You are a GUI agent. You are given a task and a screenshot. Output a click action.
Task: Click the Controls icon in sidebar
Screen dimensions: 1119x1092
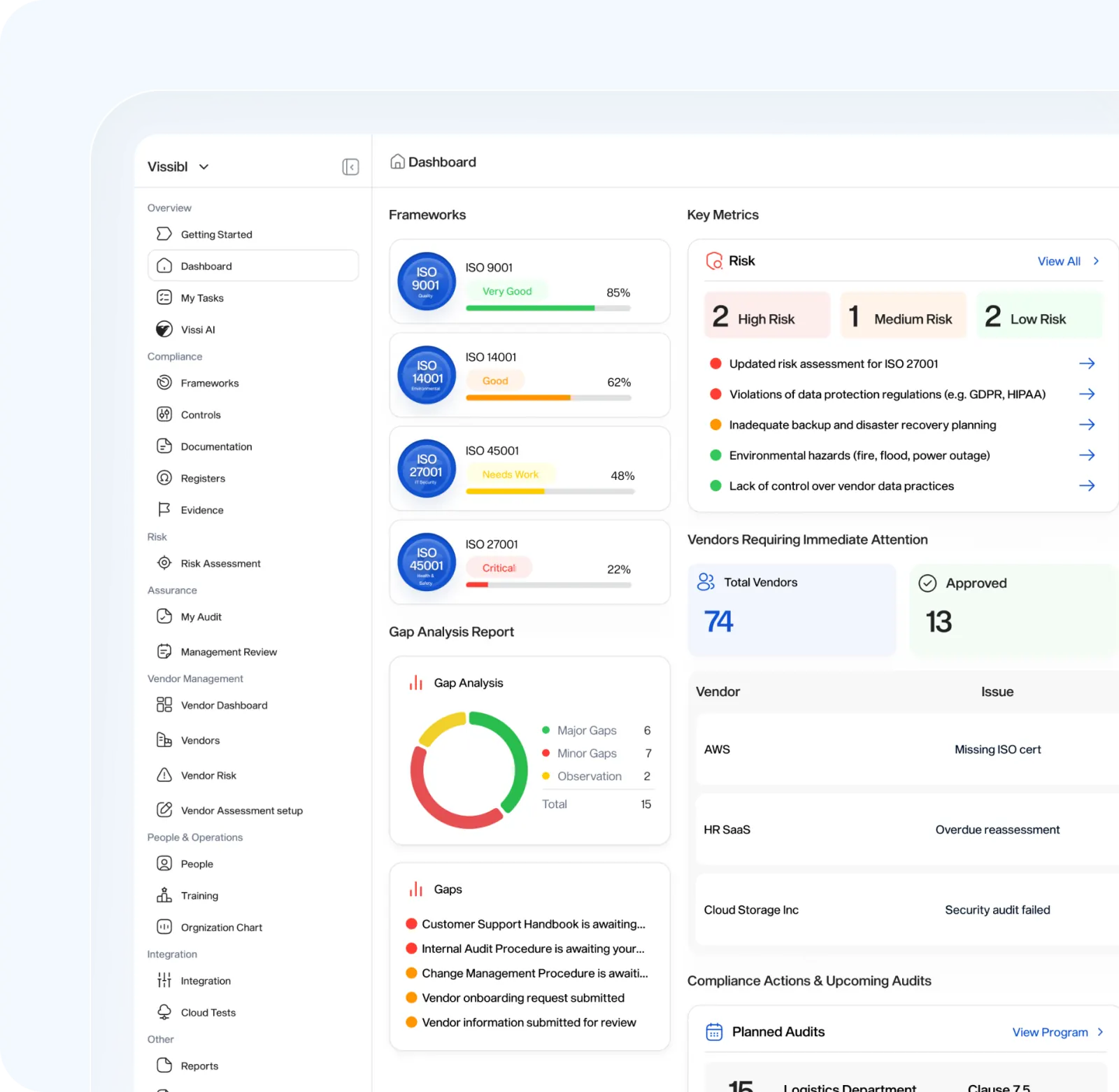point(164,414)
